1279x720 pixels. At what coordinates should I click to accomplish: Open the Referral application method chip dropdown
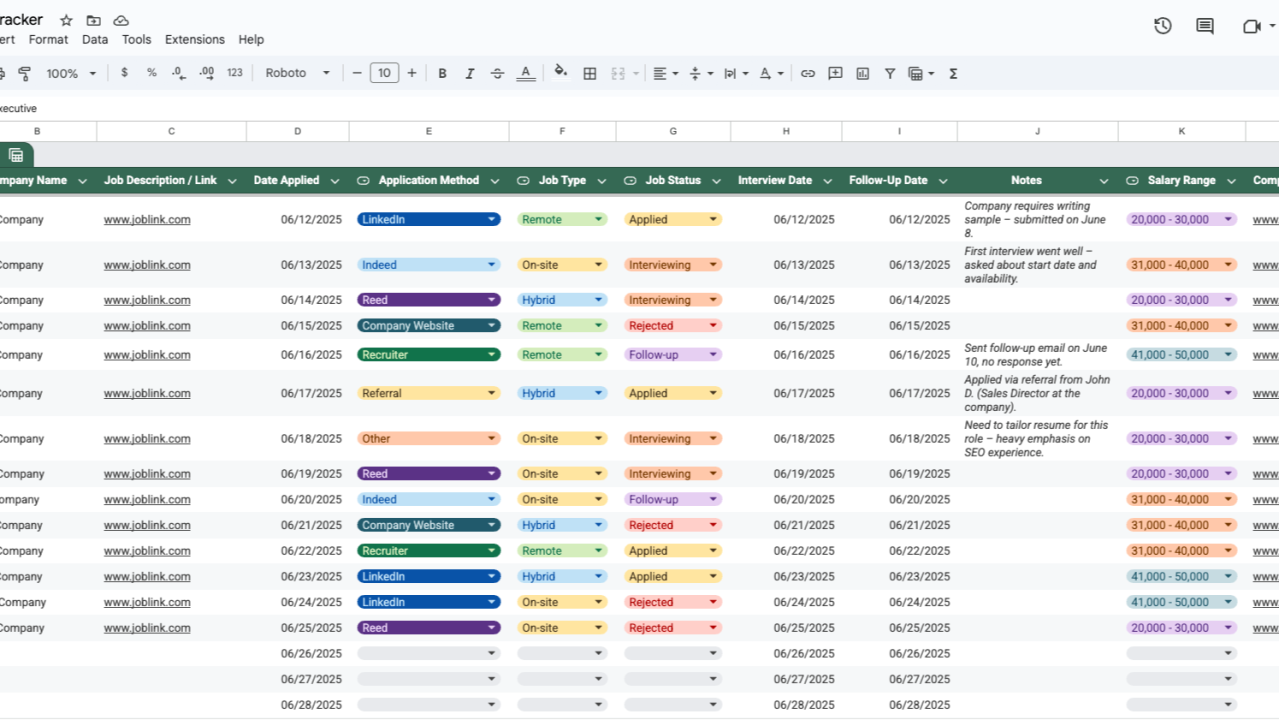pos(429,393)
